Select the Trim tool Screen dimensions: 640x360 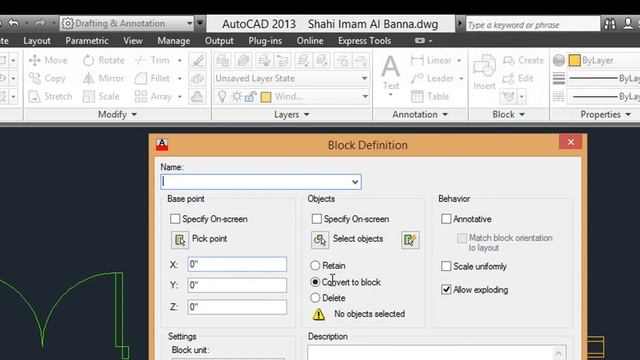click(152, 60)
